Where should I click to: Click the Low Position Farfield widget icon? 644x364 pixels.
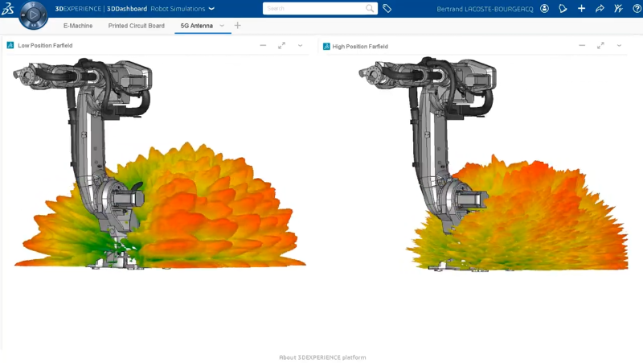pos(10,45)
